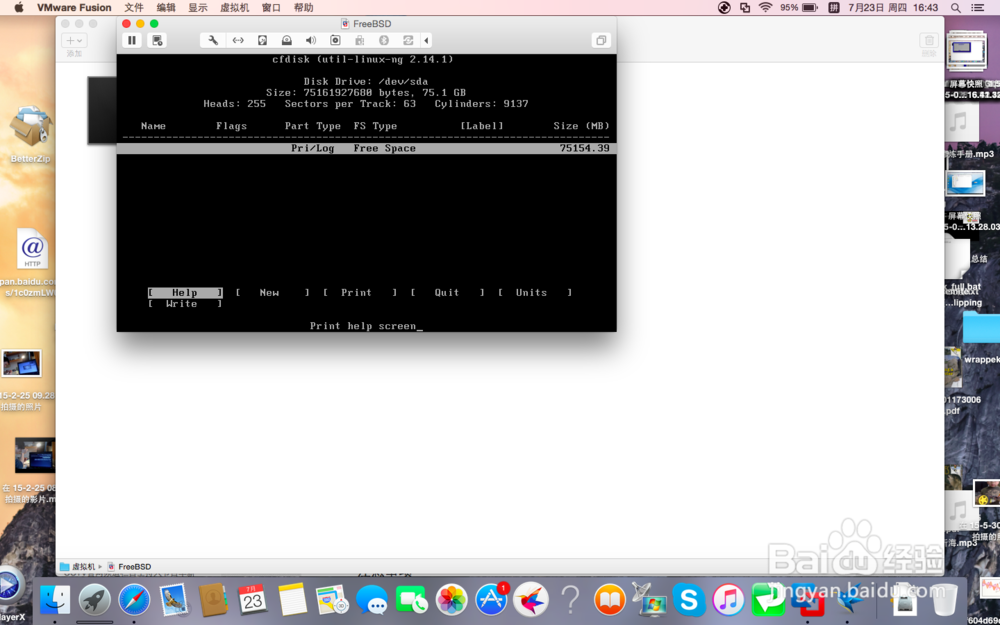Click the camera device icon in toolbar
Image resolution: width=1000 pixels, height=625 pixels.
(335, 40)
